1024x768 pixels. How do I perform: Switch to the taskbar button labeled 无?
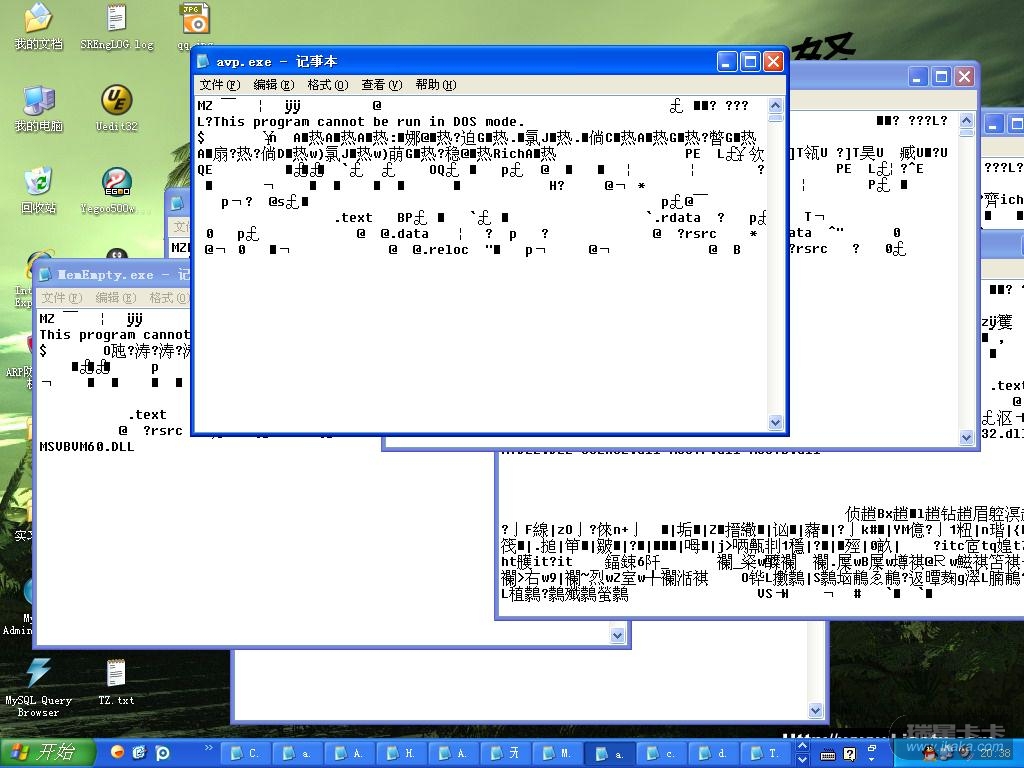coord(506,753)
